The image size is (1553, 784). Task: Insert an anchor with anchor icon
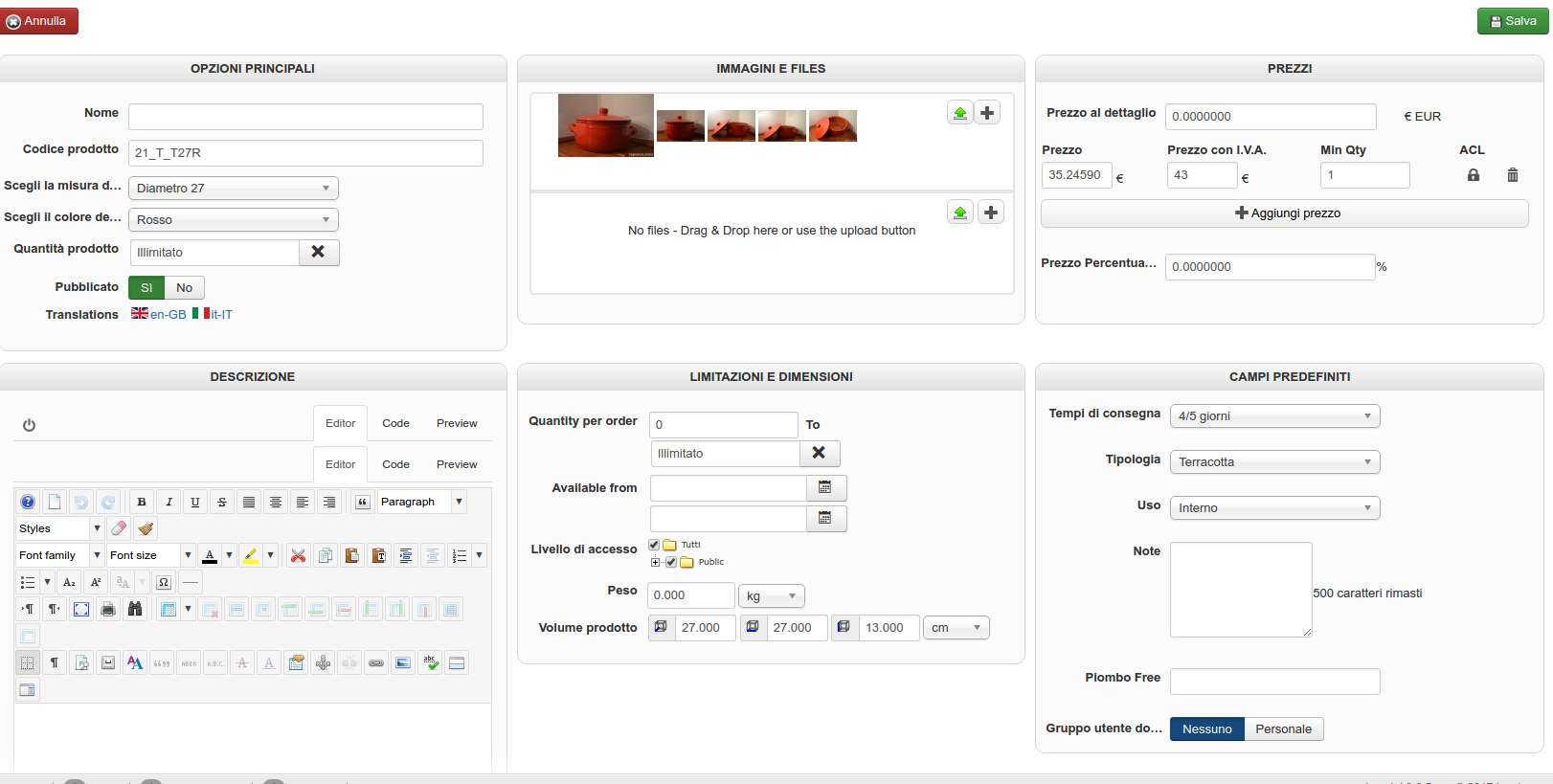point(324,662)
